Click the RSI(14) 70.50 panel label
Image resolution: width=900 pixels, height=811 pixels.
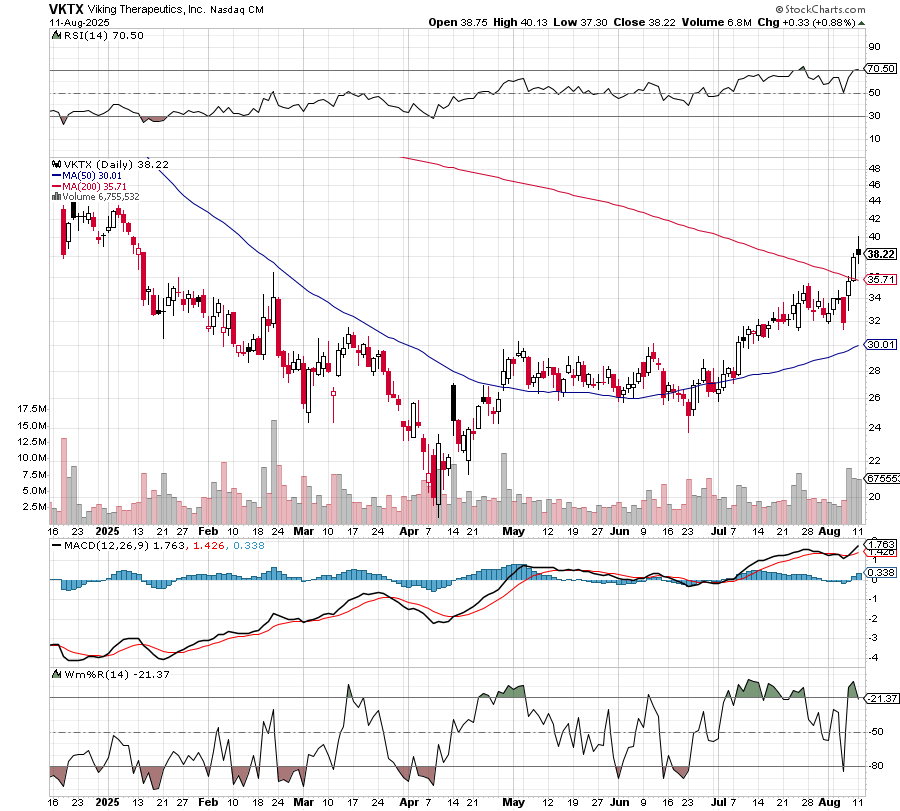103,35
